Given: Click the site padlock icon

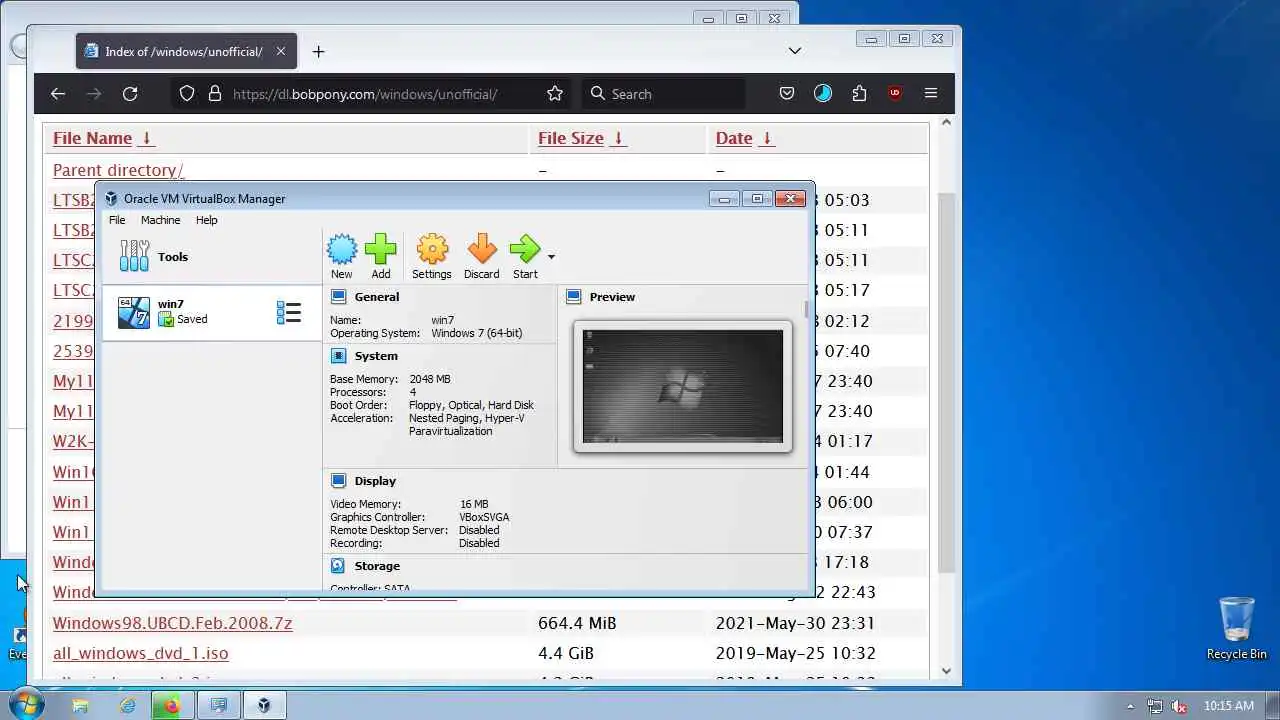Looking at the screenshot, I should tap(214, 94).
